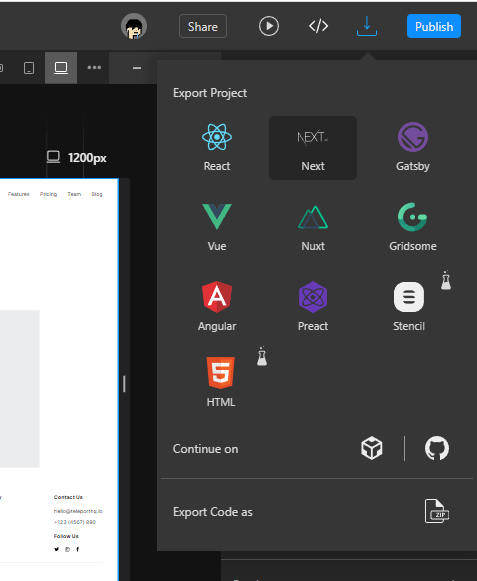Image resolution: width=477 pixels, height=581 pixels.
Task: Export code as ZIP file icon
Action: [x=437, y=511]
